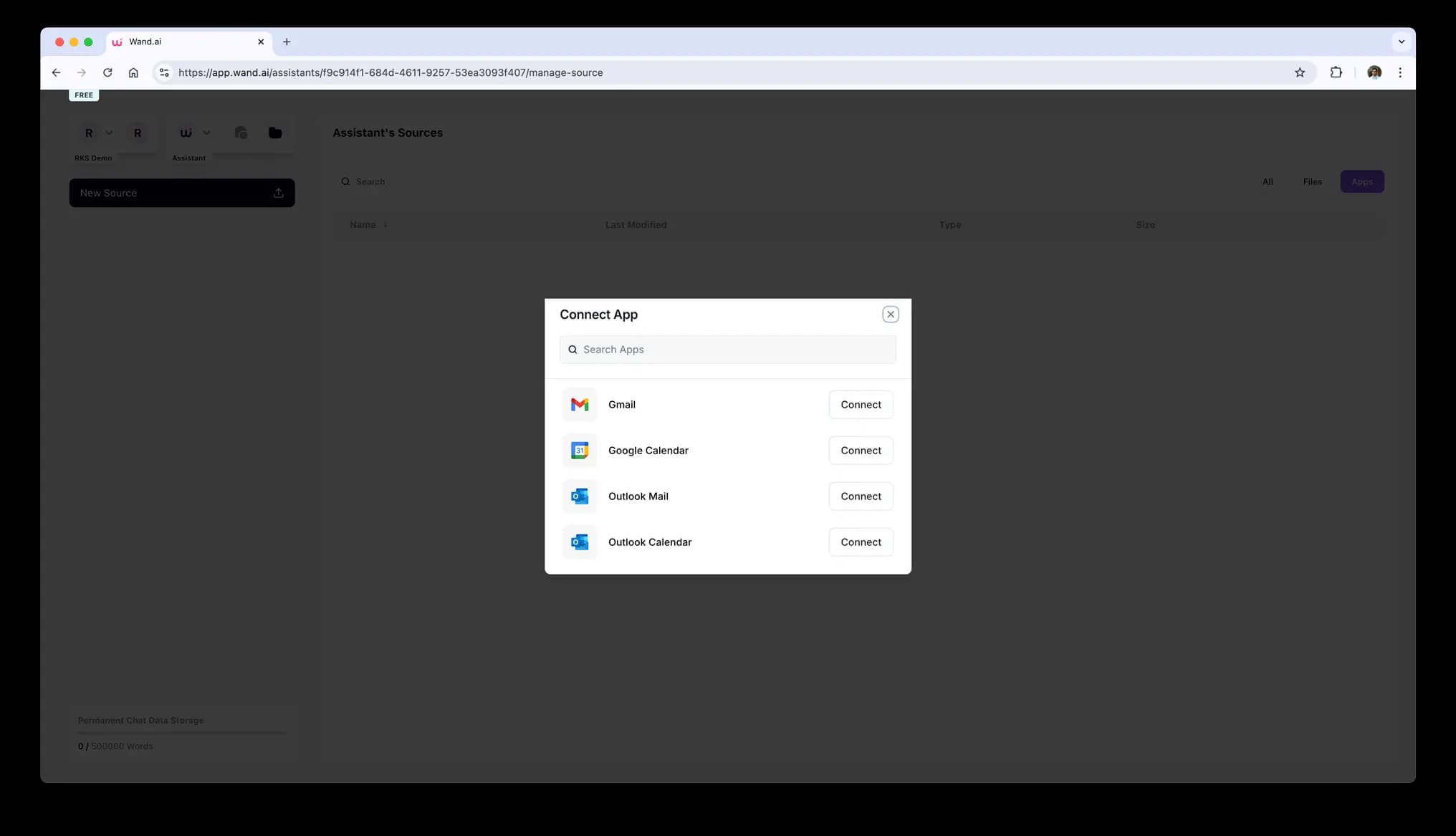Open the folder icon in sidebar
Screen dimensions: 1456x836
click(275, 133)
